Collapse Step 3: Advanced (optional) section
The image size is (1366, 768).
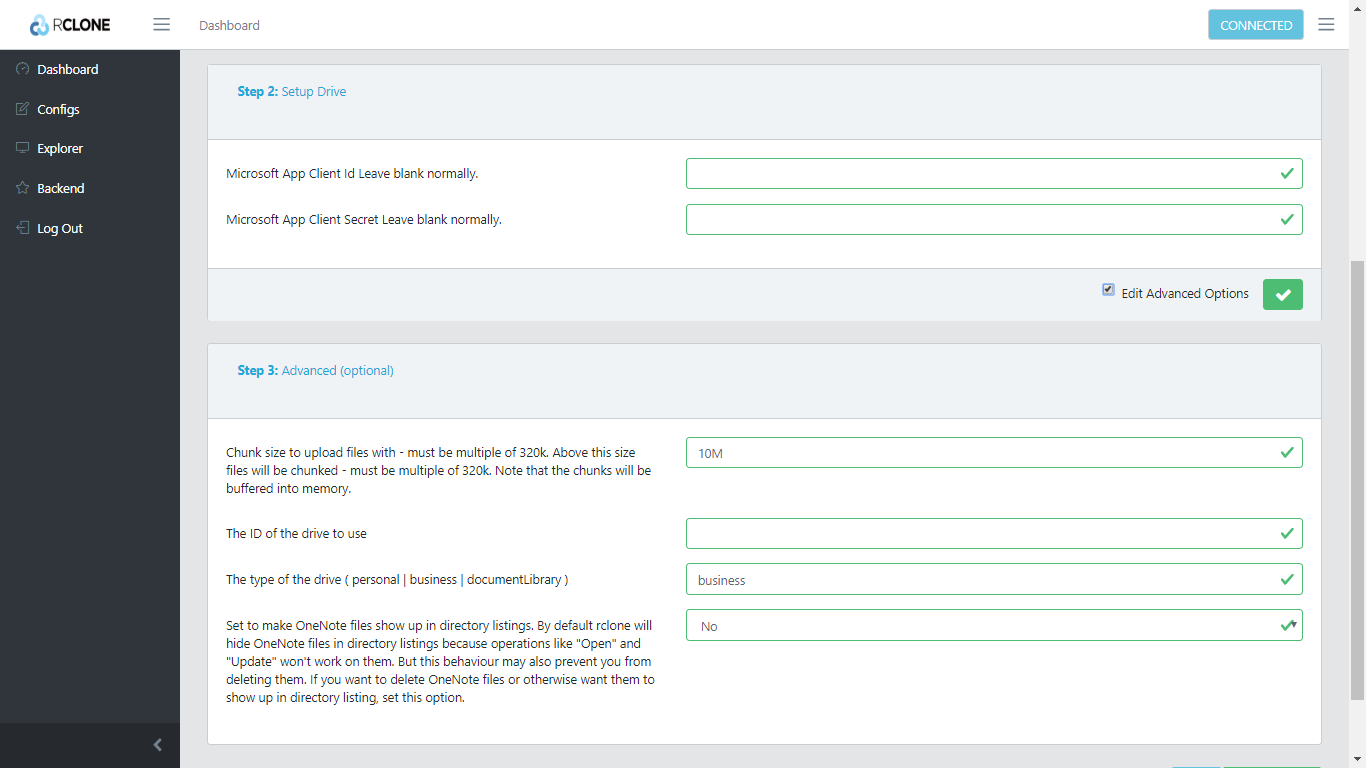315,371
